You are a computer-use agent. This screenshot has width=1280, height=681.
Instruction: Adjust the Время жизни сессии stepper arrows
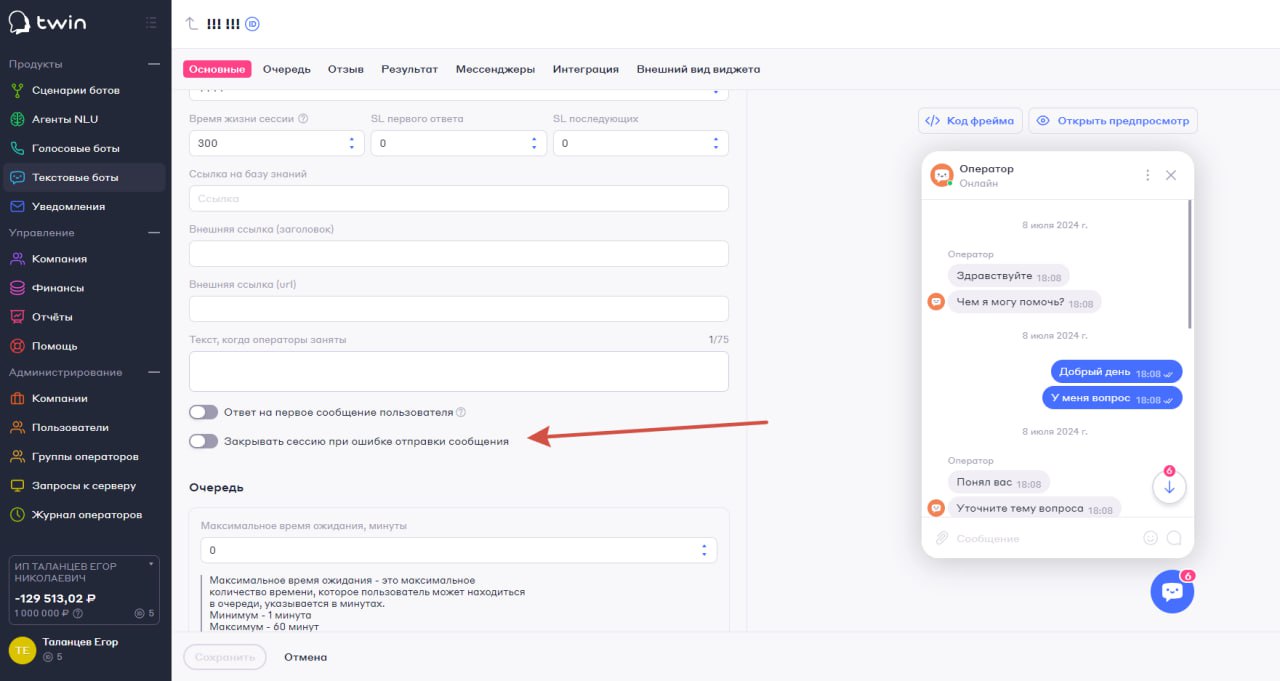tap(352, 144)
